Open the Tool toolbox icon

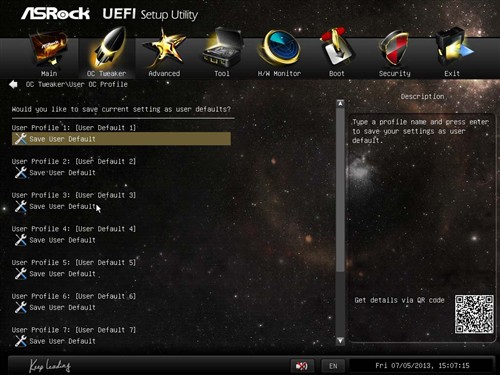pyautogui.click(x=222, y=48)
